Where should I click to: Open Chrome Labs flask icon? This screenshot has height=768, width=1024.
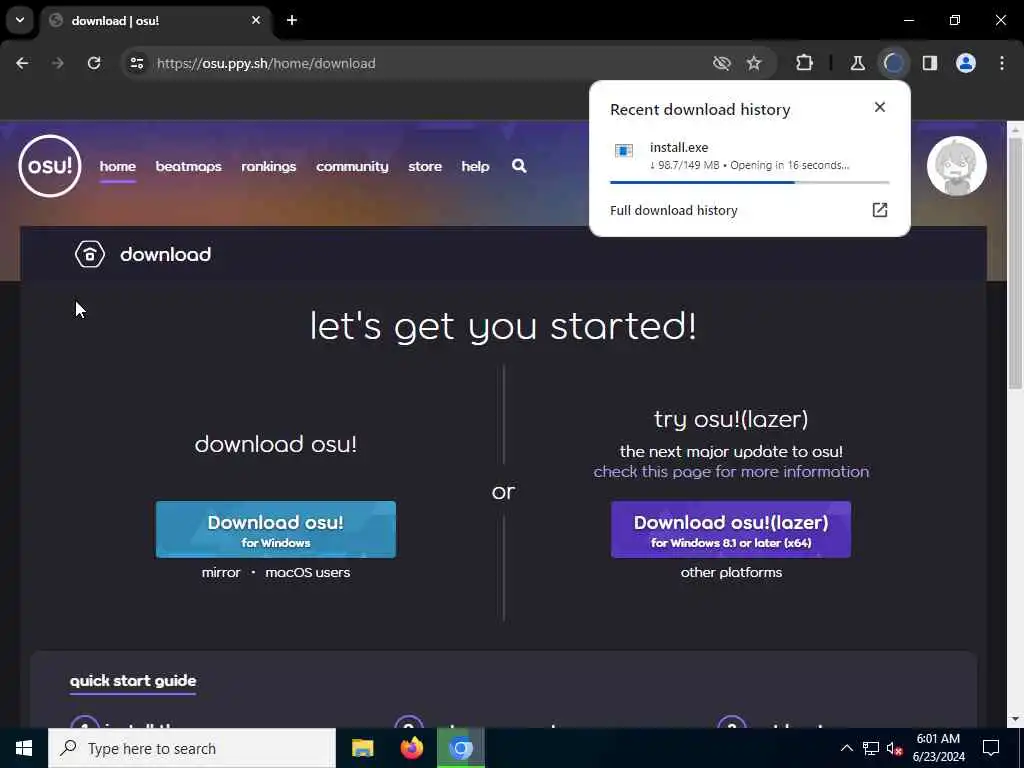[857, 63]
